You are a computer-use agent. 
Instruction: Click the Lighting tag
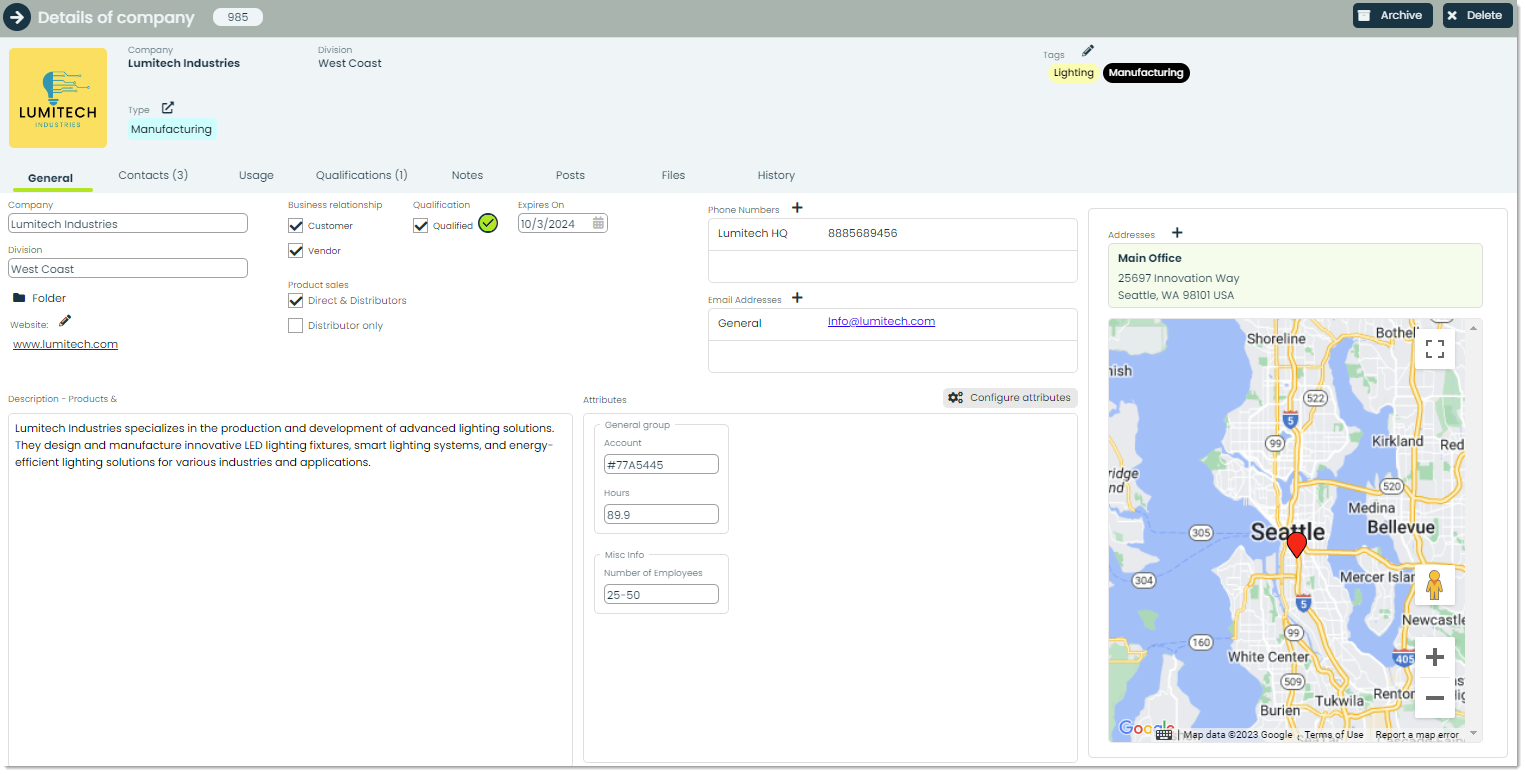coord(1074,73)
